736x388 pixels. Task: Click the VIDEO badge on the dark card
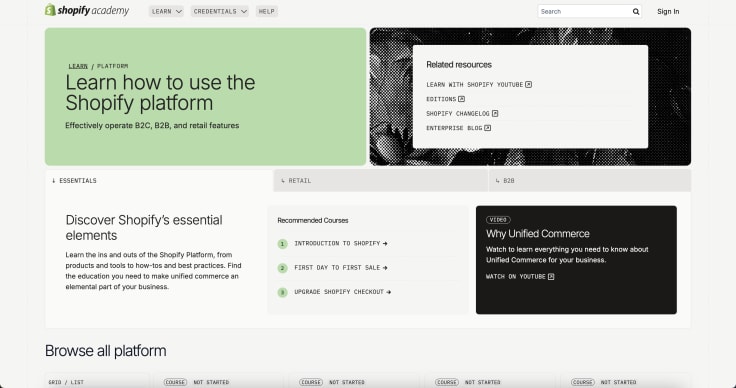(x=498, y=220)
